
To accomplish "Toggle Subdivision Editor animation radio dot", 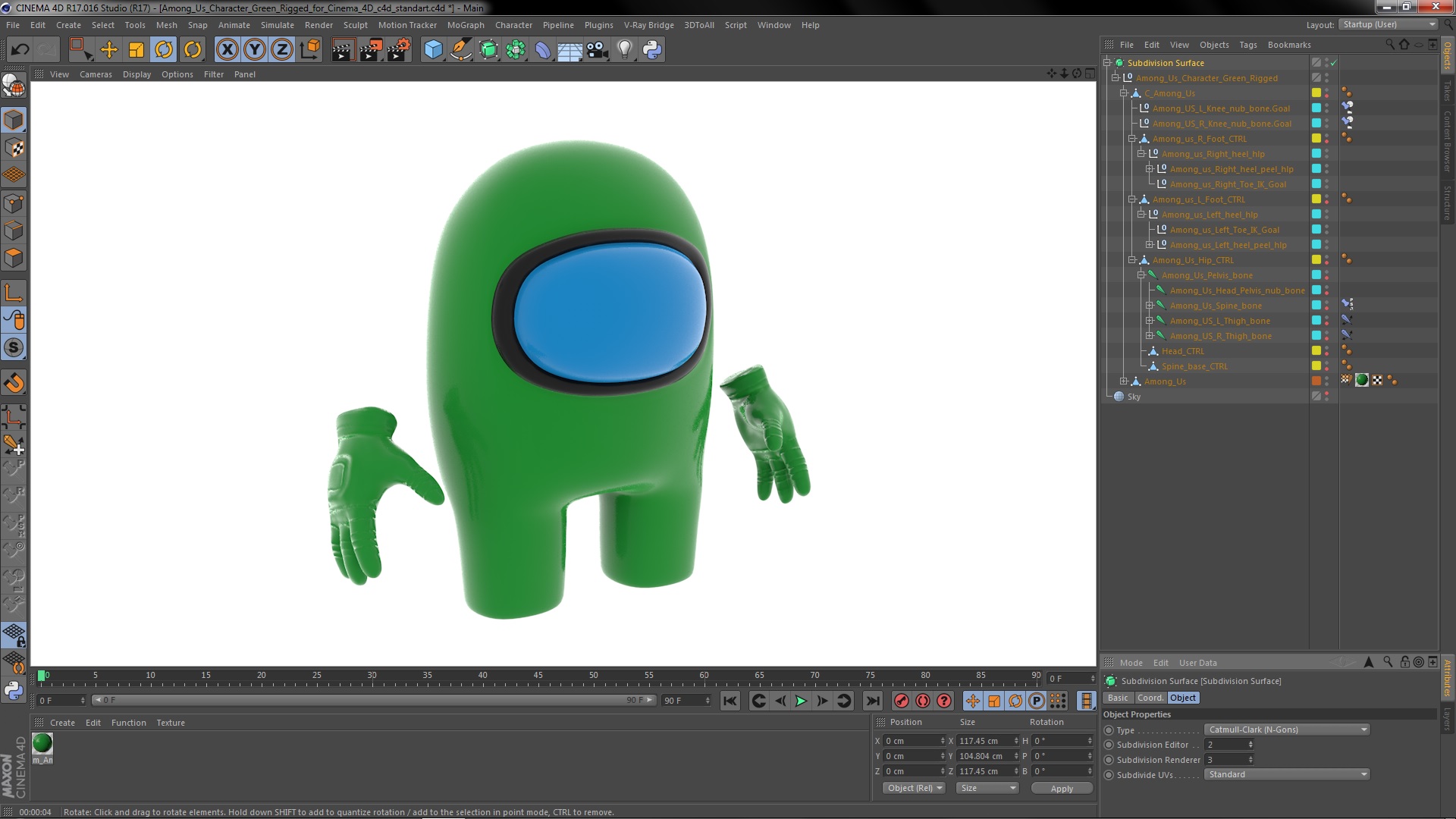I will (x=1109, y=745).
